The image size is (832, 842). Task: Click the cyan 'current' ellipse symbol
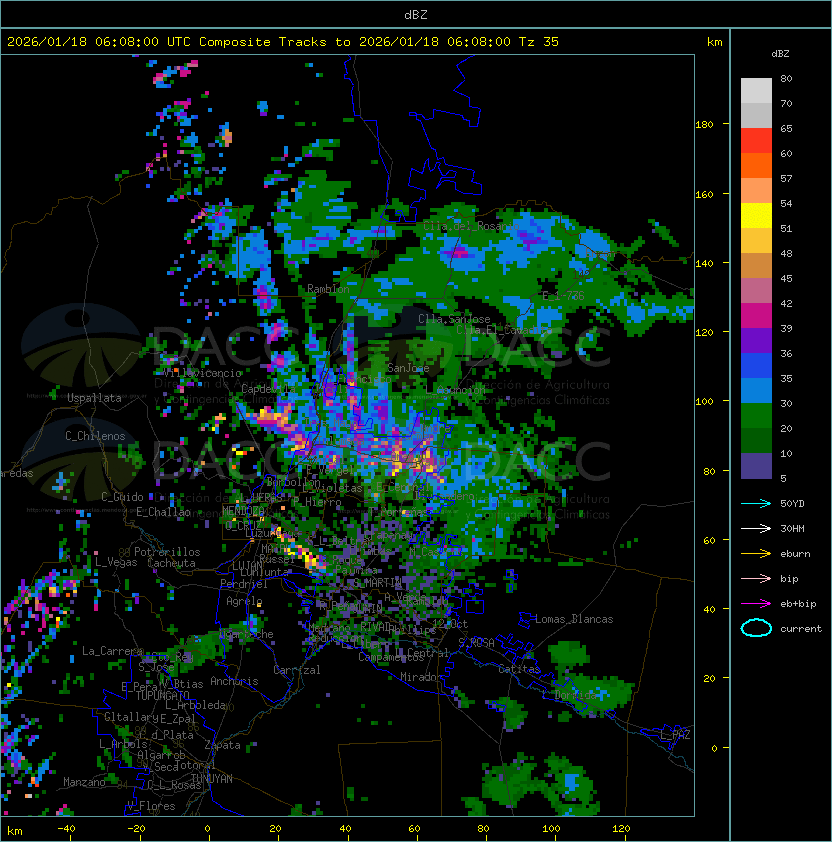click(756, 628)
